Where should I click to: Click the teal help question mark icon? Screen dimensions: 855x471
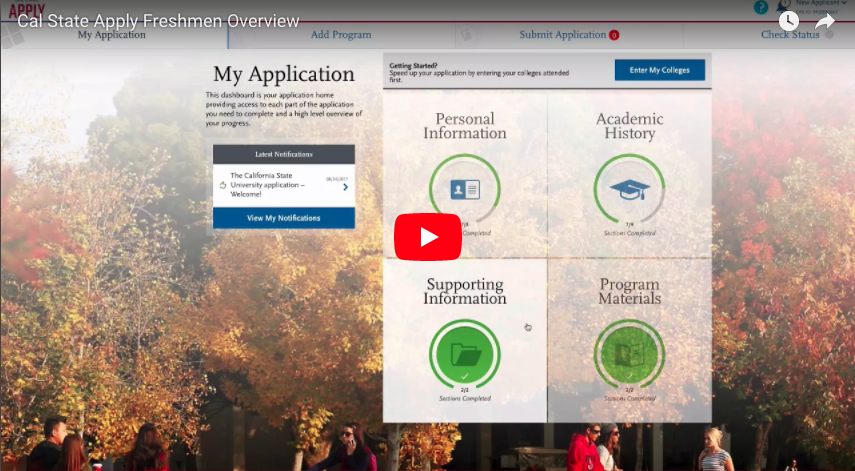tap(761, 7)
